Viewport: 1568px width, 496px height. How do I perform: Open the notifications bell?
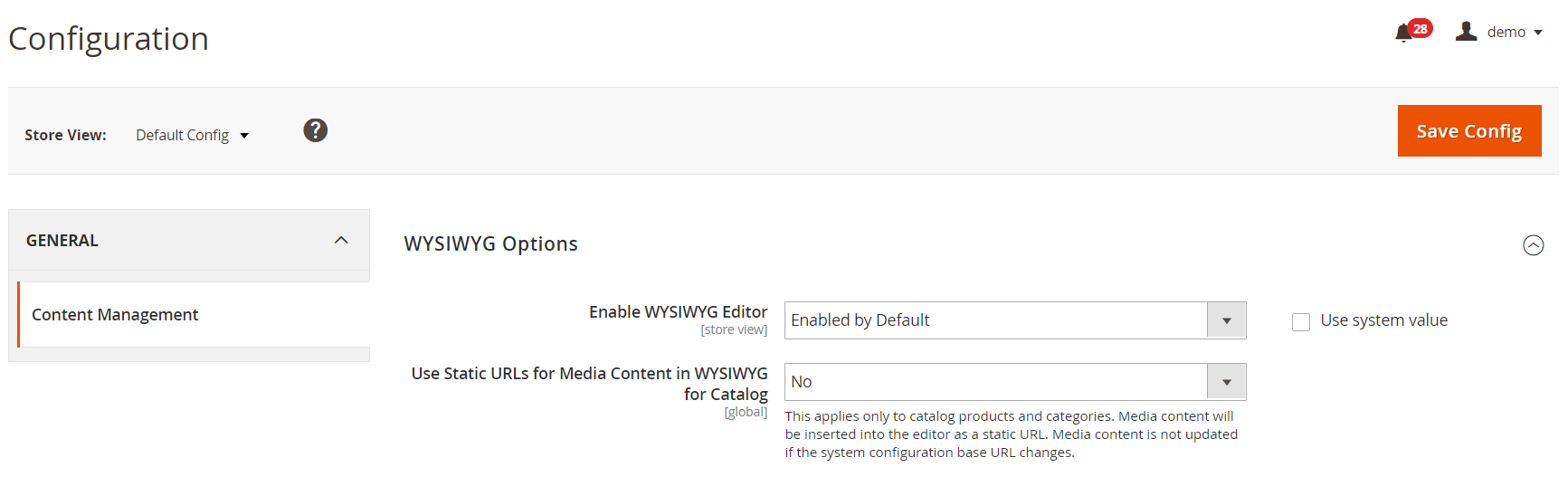tap(1403, 33)
